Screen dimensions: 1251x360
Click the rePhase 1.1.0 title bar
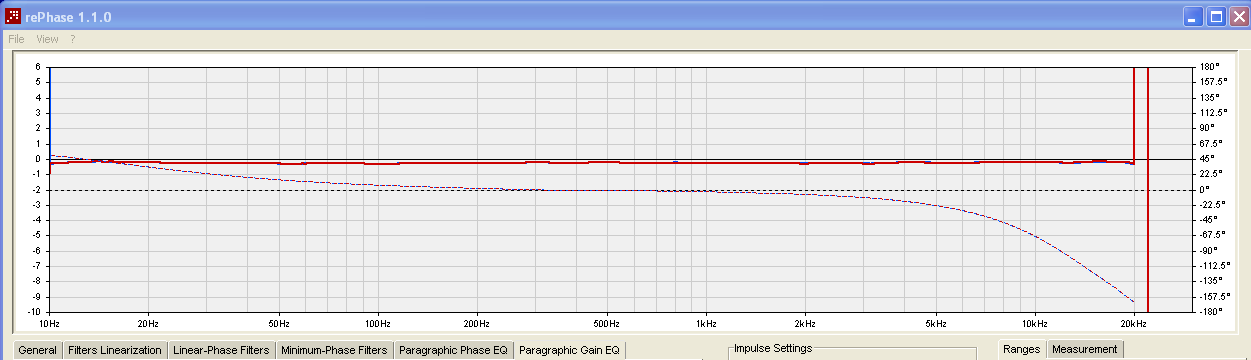[600, 17]
